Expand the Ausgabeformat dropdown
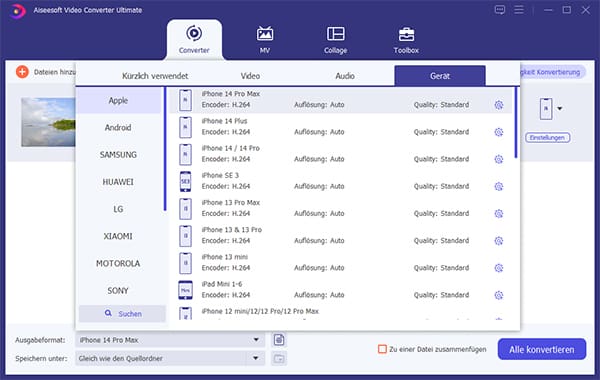Image resolution: width=600 pixels, height=380 pixels. coord(256,340)
